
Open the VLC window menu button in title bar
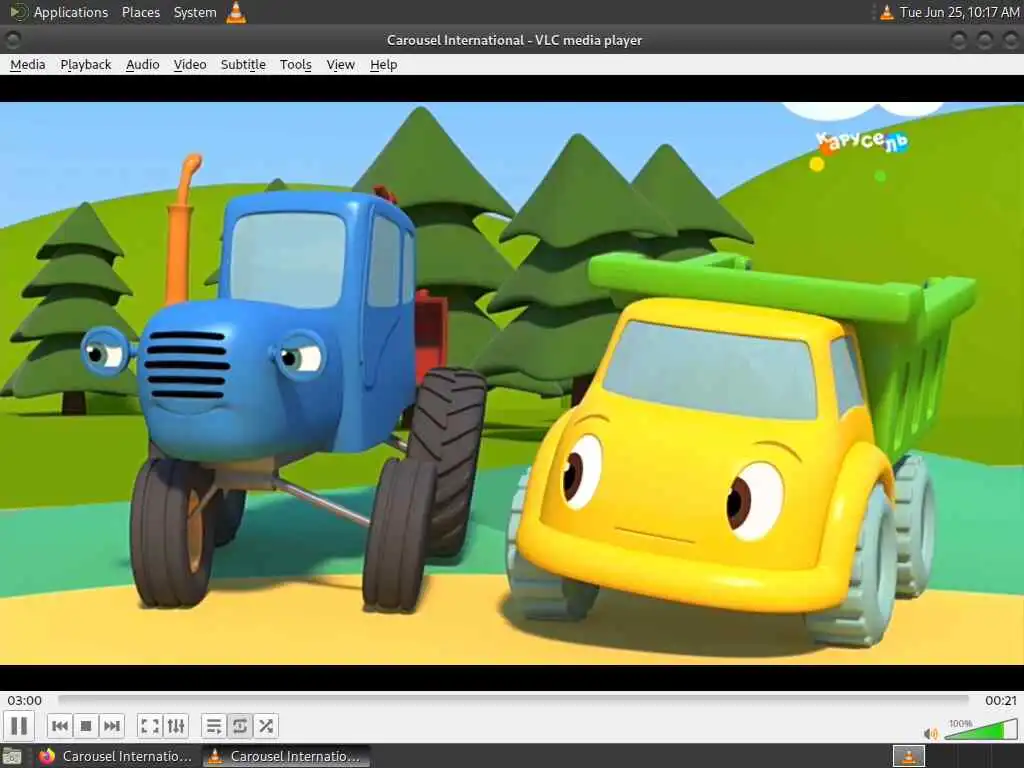12,40
